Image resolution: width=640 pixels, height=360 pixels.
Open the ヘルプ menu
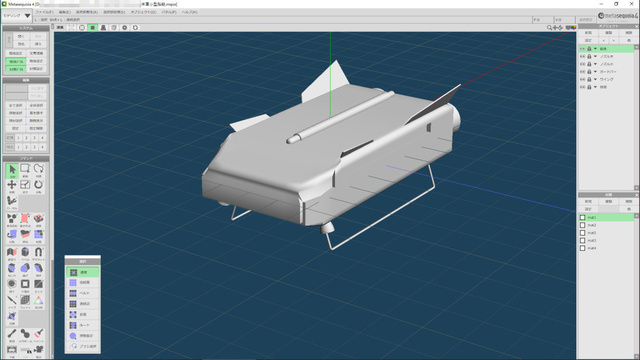click(x=189, y=12)
